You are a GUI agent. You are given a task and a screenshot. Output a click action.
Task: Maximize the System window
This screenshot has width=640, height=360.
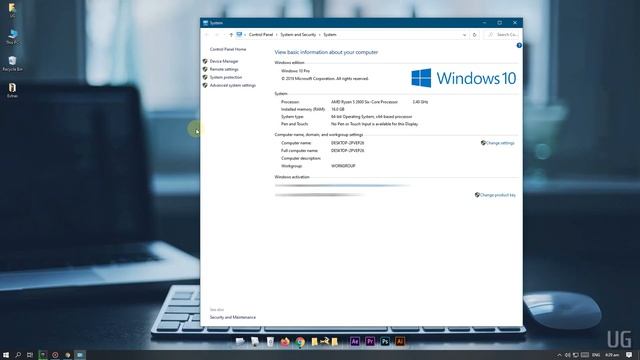(499, 23)
